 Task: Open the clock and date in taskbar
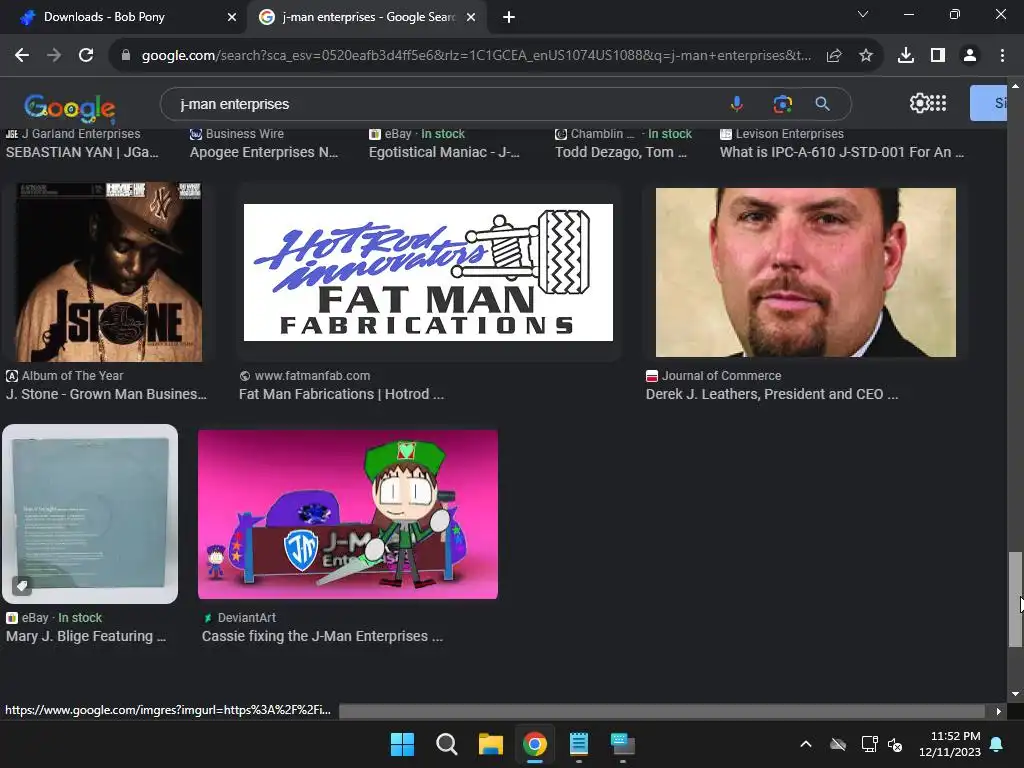(950, 744)
